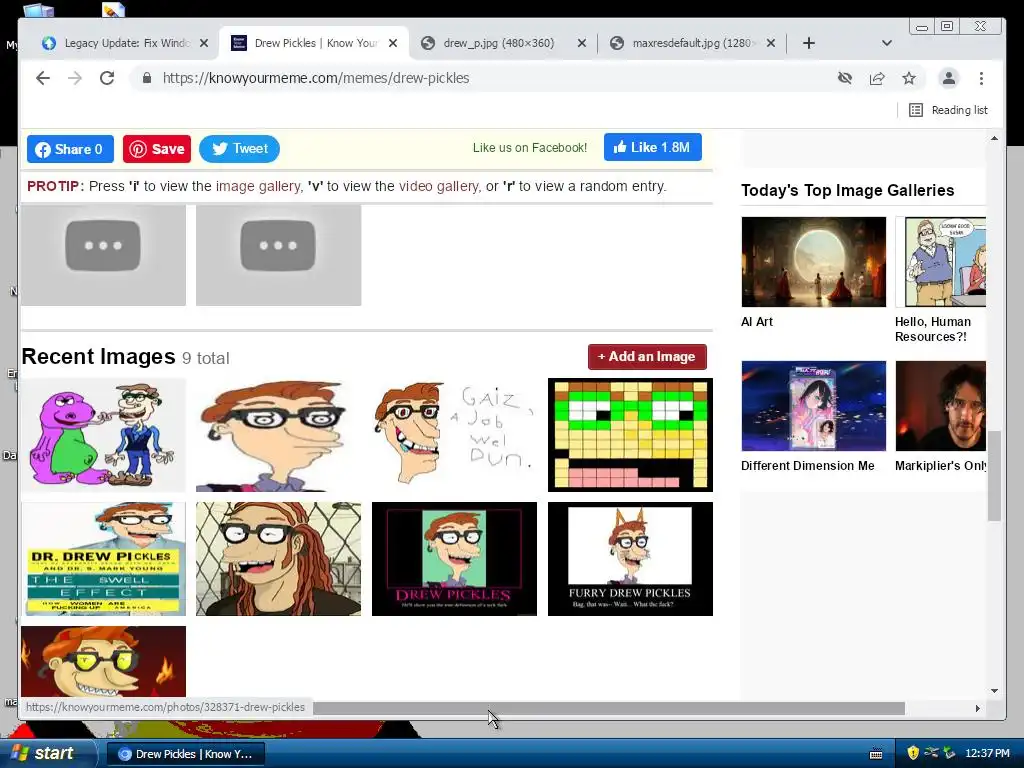Click the vertical scrollbar up arrow
The image size is (1024, 768).
[994, 138]
